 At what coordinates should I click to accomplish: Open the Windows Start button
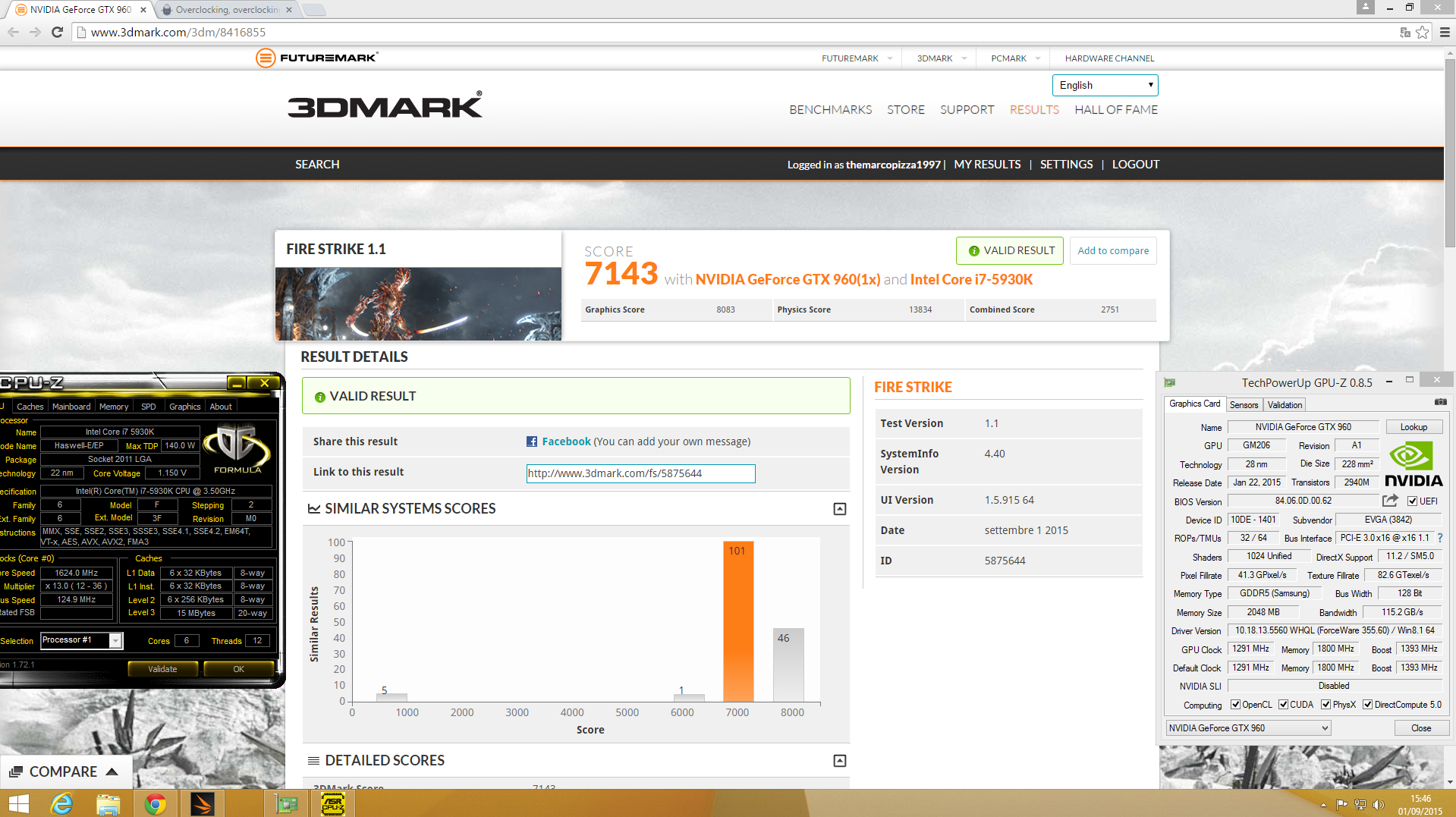point(18,803)
